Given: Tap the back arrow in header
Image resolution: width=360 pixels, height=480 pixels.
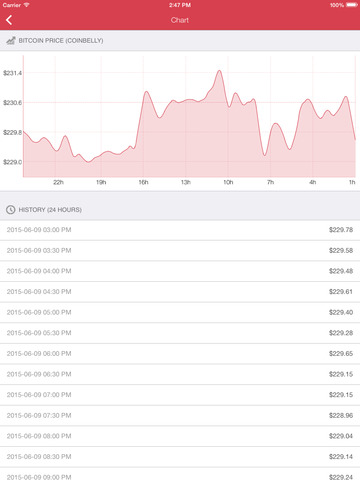Looking at the screenshot, I should point(9,20).
